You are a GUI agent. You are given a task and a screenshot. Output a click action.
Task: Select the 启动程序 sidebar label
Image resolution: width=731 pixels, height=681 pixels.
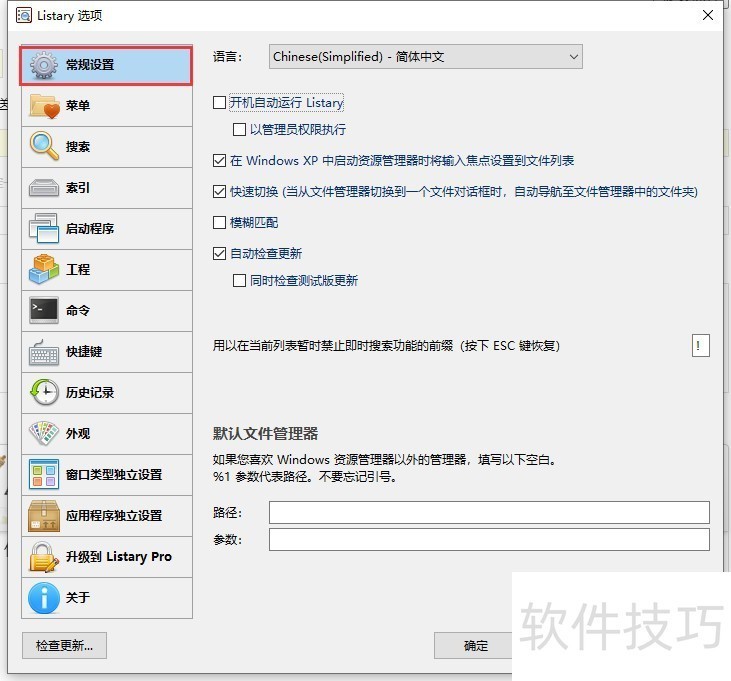point(90,229)
